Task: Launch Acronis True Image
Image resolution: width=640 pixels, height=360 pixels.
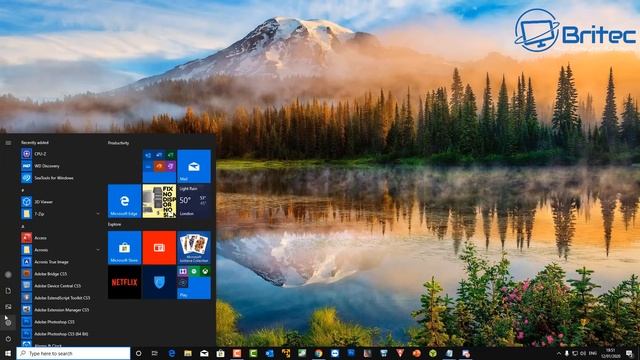Action: pos(60,262)
